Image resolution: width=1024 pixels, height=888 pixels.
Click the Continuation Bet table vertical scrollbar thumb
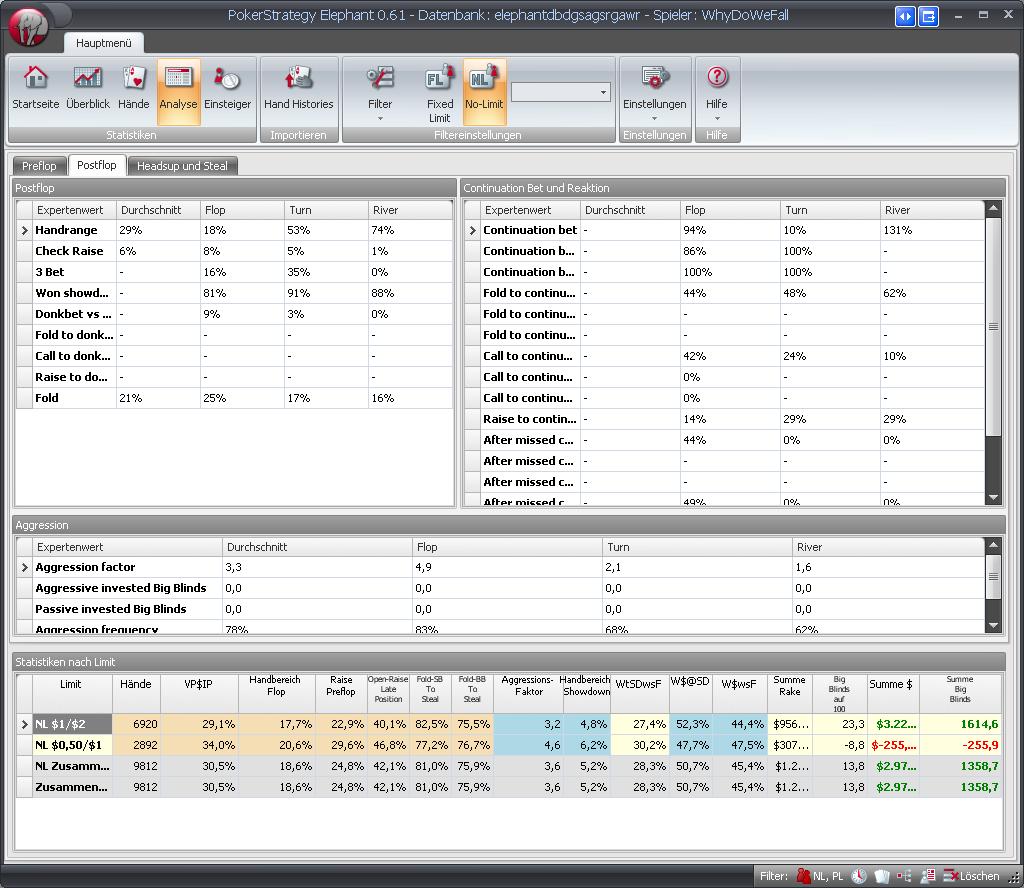993,326
